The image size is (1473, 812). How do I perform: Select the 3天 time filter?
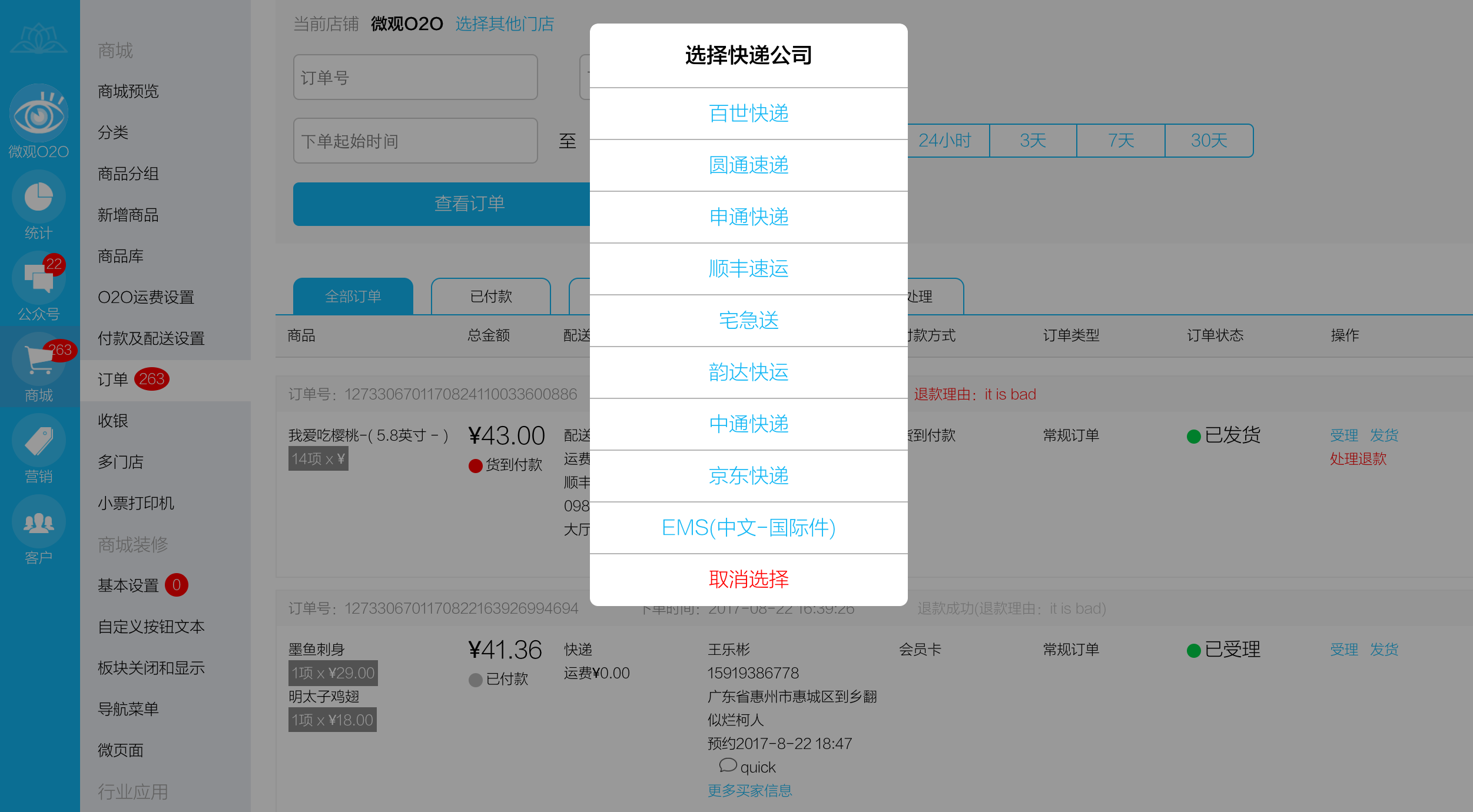[x=1033, y=141]
